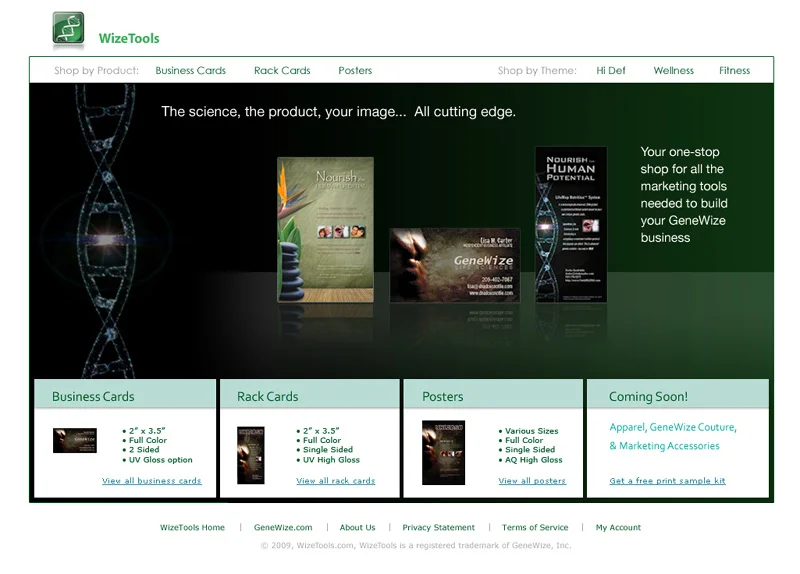800x574 pixels.
Task: Open the My Account footer link
Action: (x=618, y=528)
